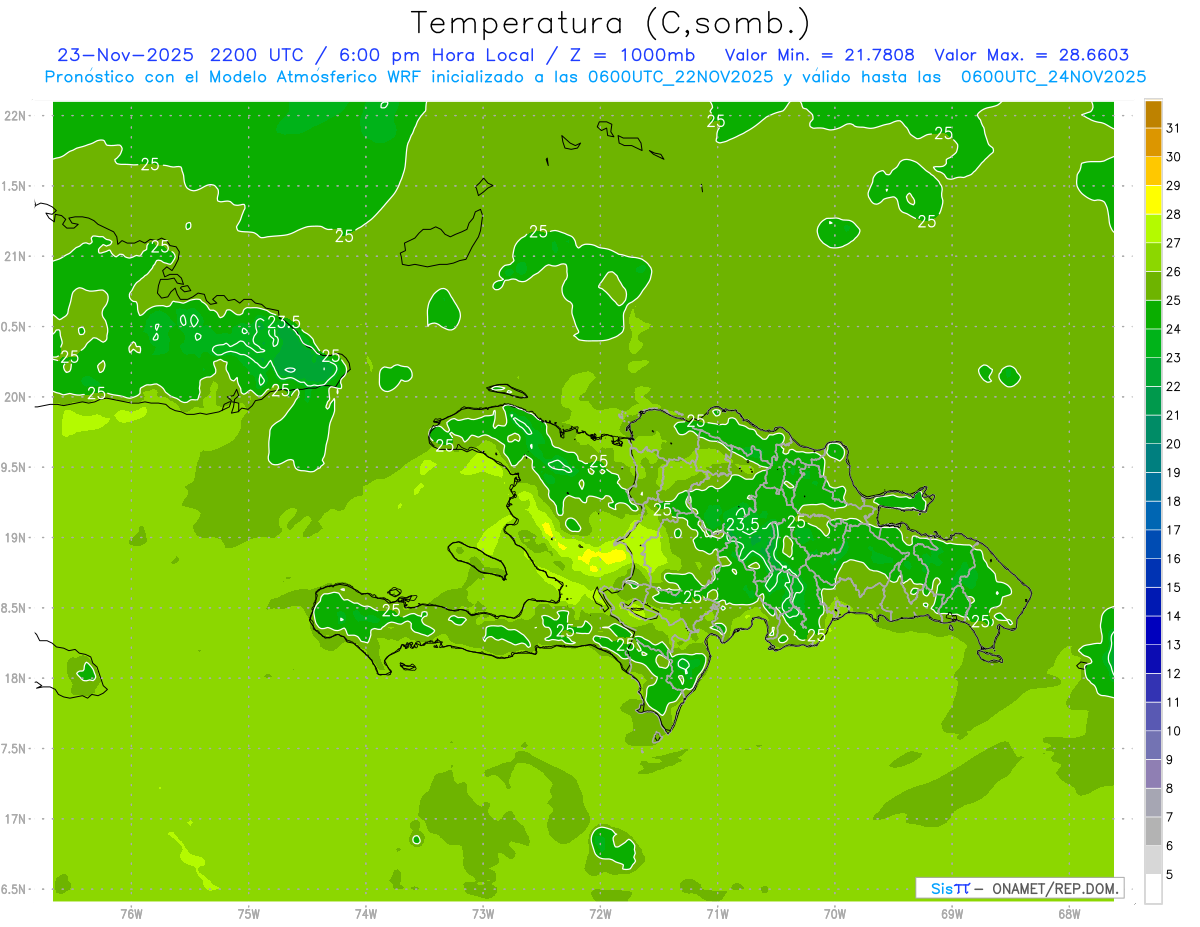Click the legend value "14"
Viewport: 1200px width, 927px height.
click(x=1174, y=616)
